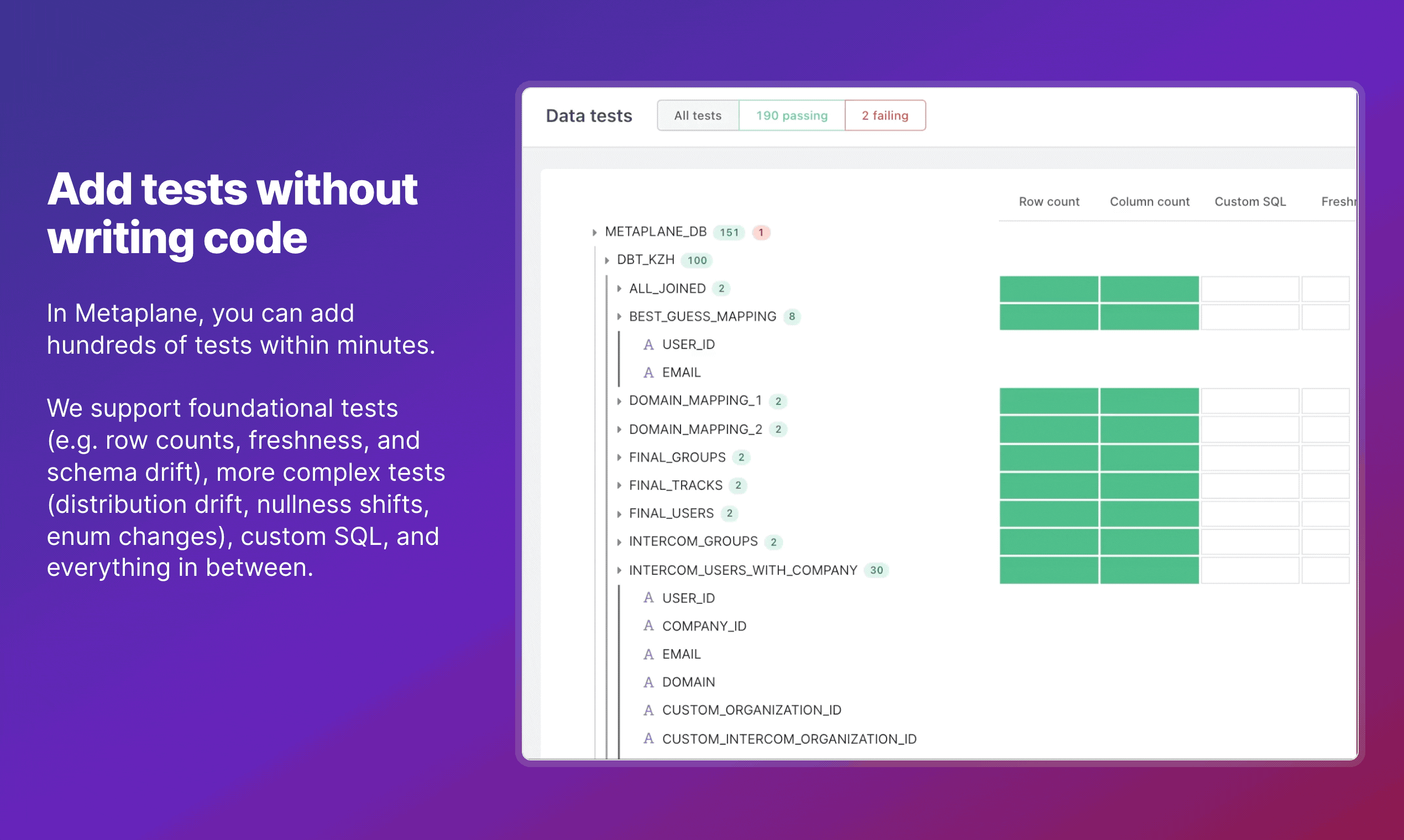Expand the ALL_JOINED table arrow

(619, 288)
